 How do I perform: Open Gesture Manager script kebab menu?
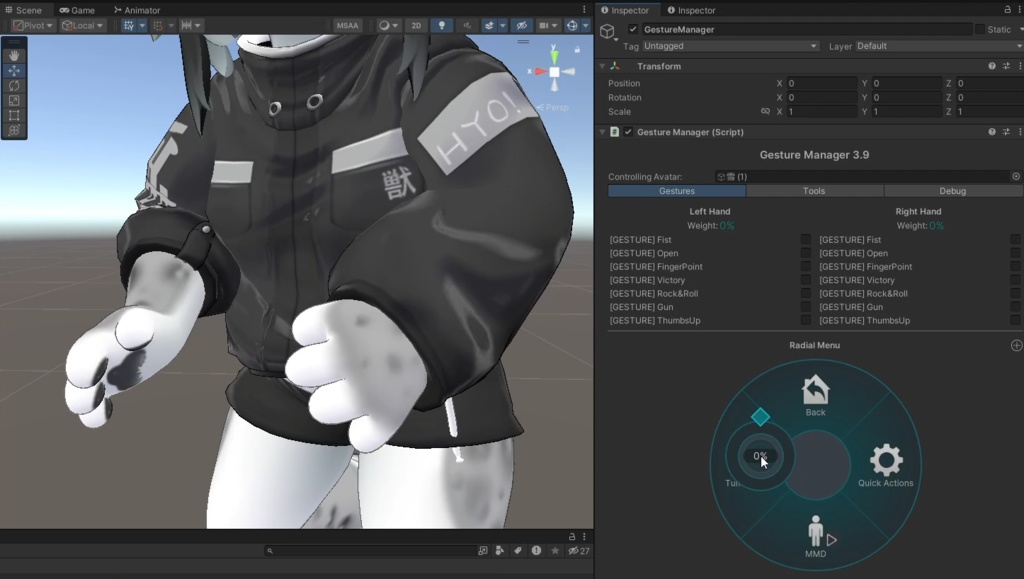coord(1019,132)
